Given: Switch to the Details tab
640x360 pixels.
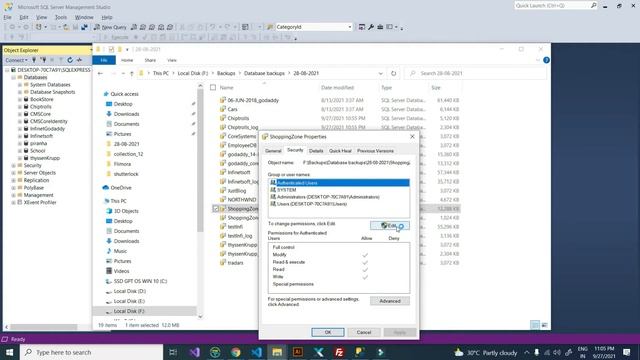Looking at the screenshot, I should 316,151.
